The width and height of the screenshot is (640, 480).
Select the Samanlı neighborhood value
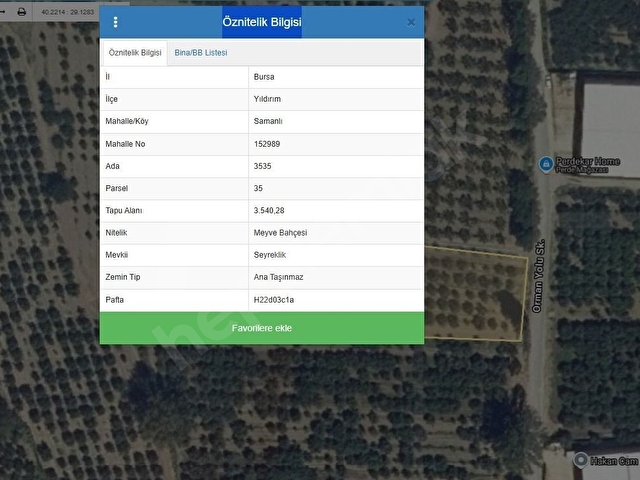(268, 121)
